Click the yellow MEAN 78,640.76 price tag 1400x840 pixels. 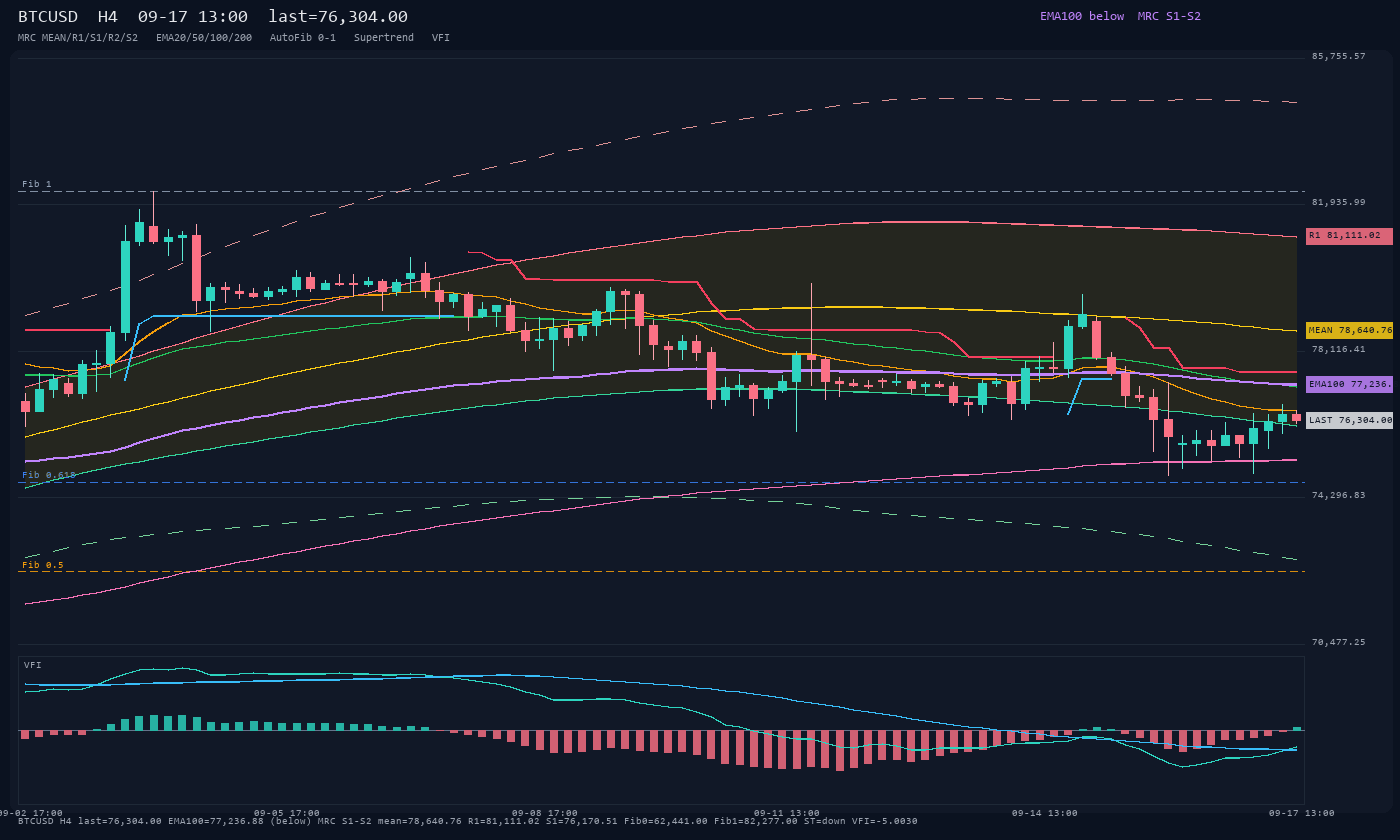(1349, 330)
